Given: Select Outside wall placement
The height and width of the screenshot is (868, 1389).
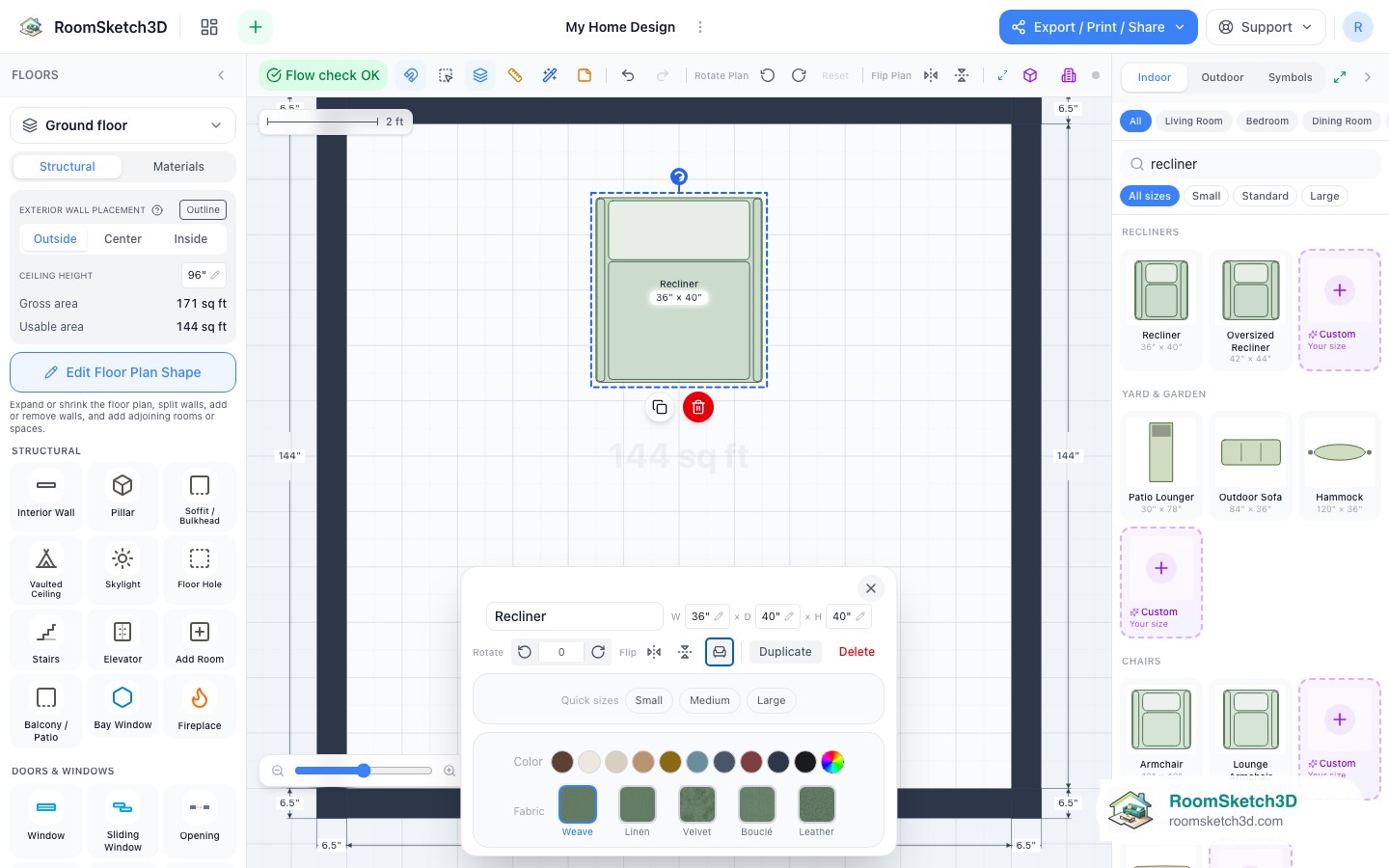Looking at the screenshot, I should [x=55, y=239].
